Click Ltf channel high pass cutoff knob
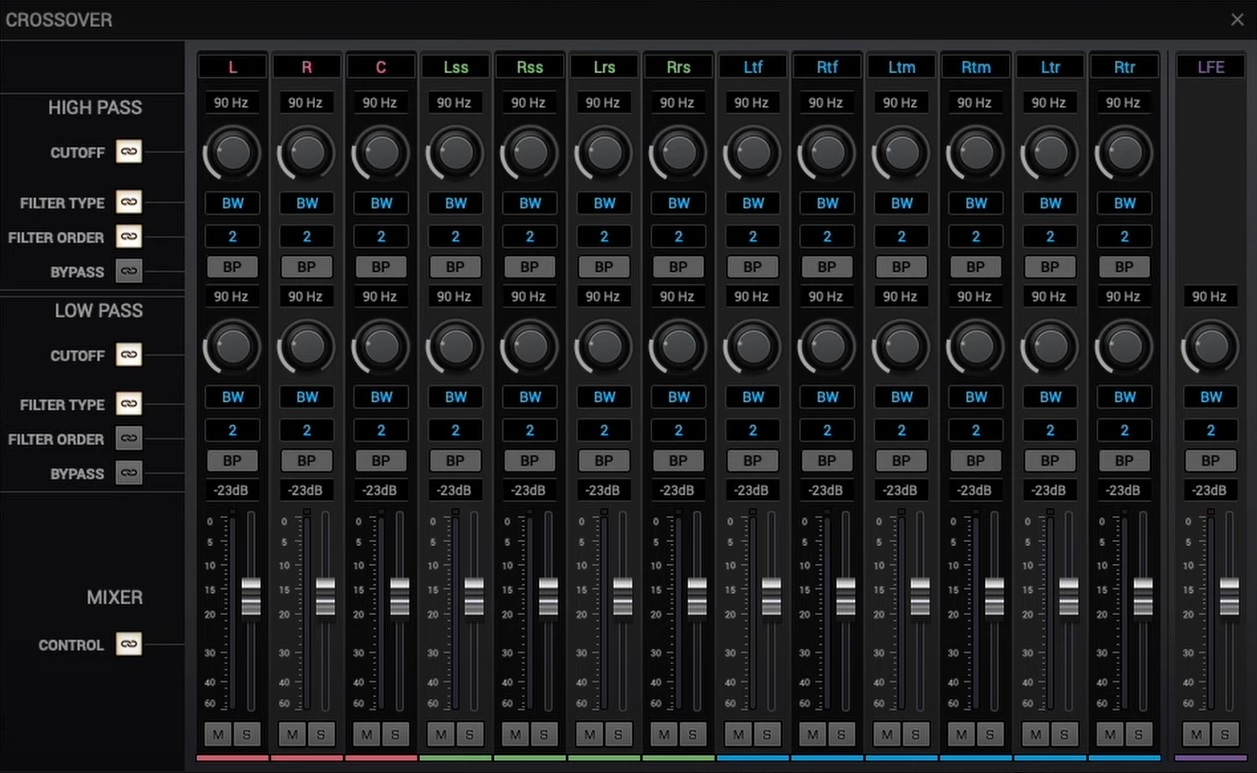Viewport: 1257px width, 773px height. click(x=753, y=152)
